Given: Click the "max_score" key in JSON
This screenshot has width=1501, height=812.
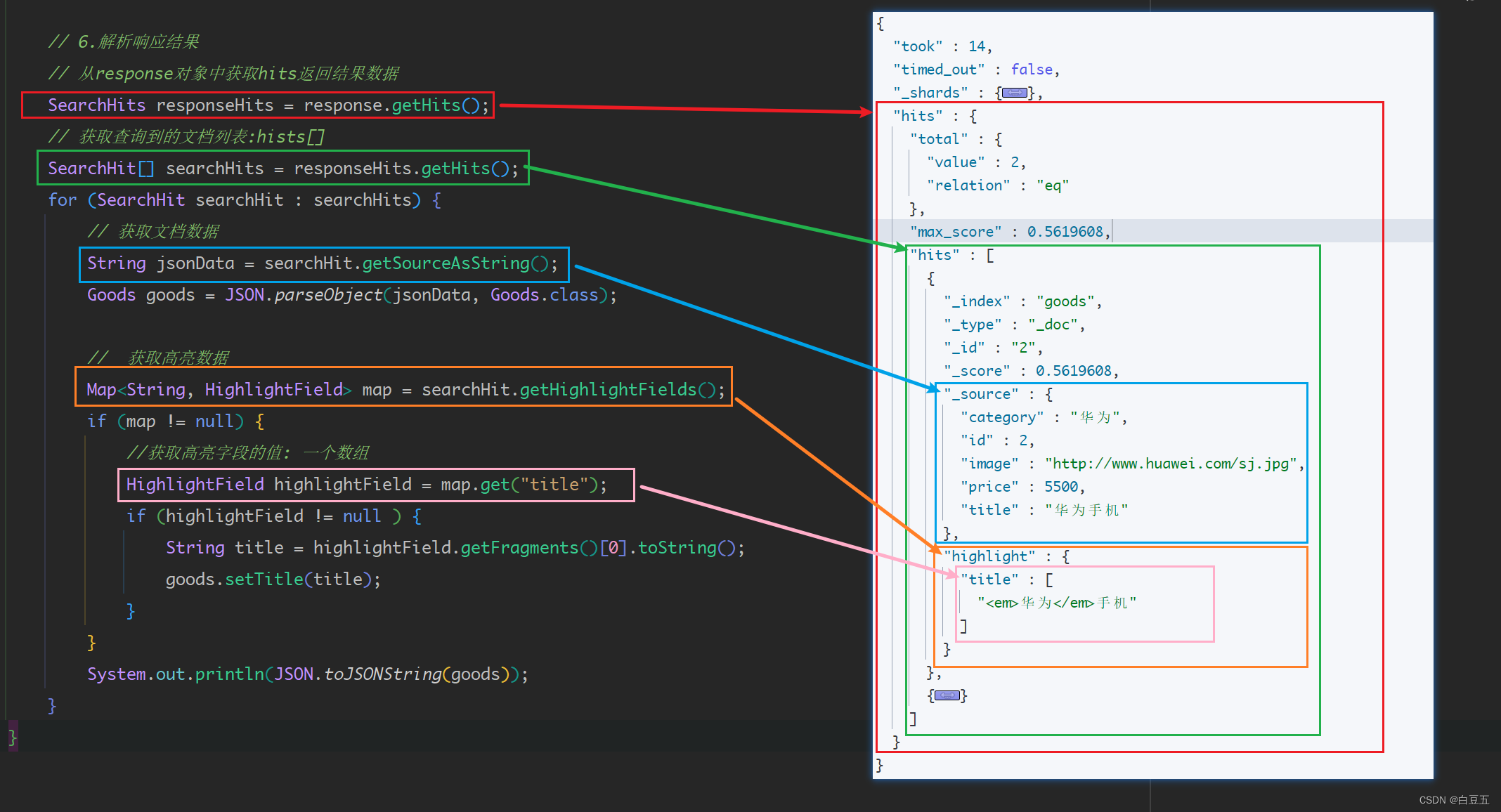Looking at the screenshot, I should [956, 232].
